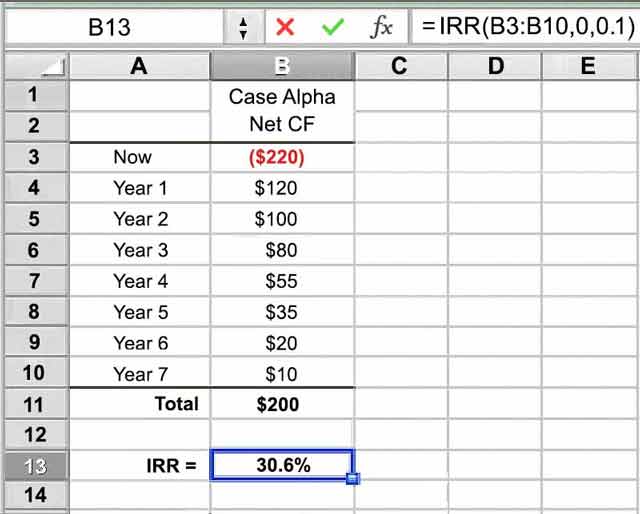The image size is (640, 514).
Task: Click the Year 5 label cell
Action: point(140,312)
